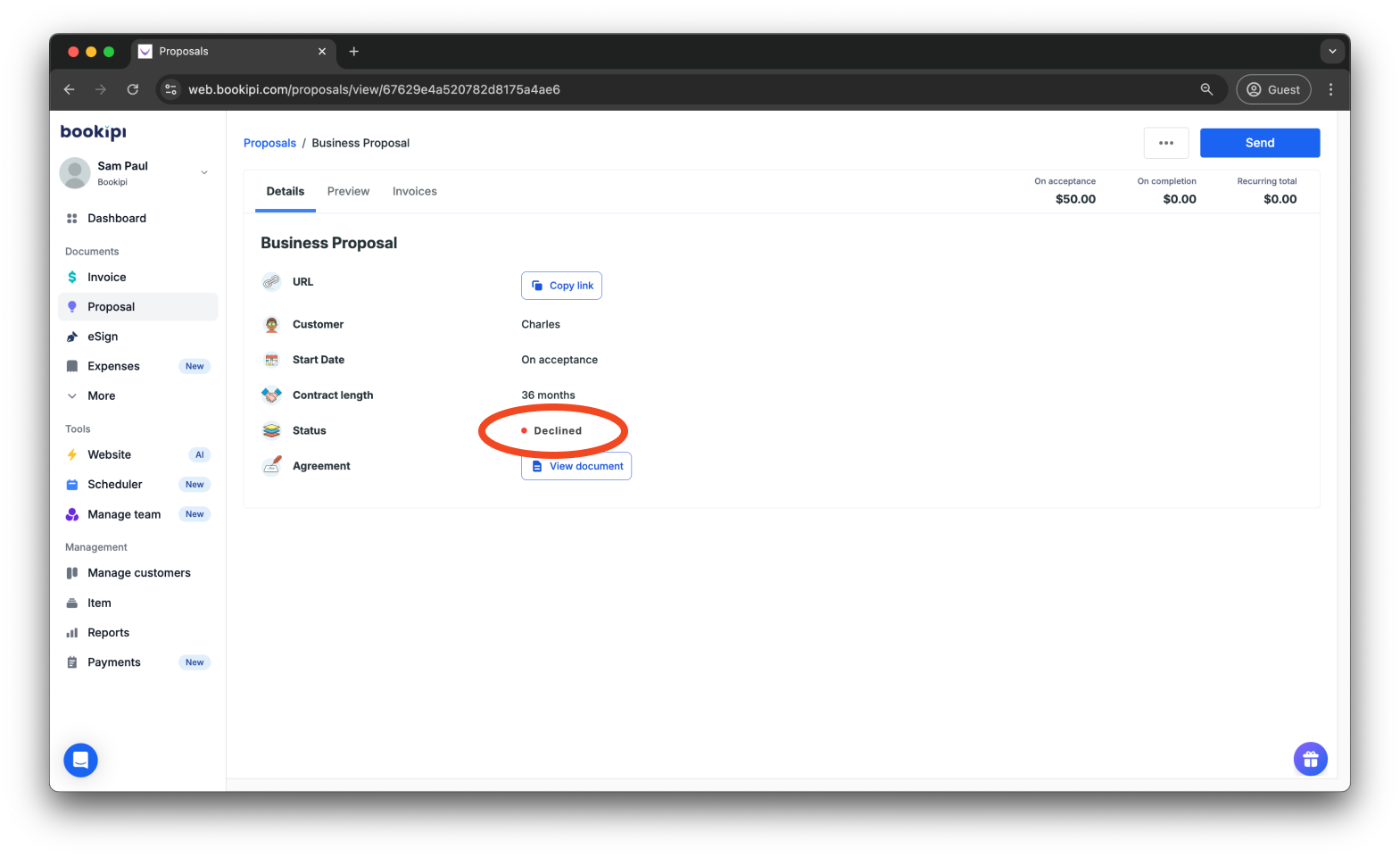This screenshot has width=1400, height=857.
Task: Switch to the Details tab
Action: [286, 192]
